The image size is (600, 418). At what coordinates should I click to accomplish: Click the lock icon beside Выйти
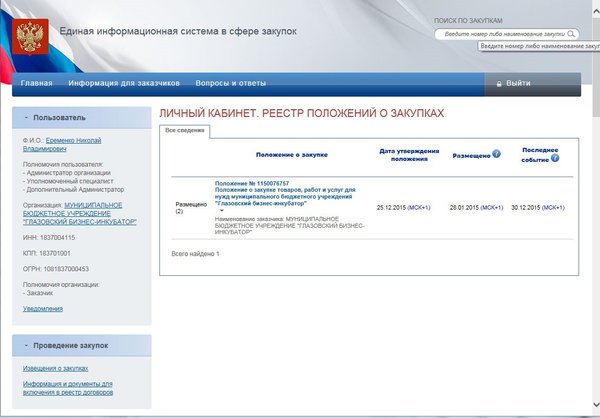(498, 83)
